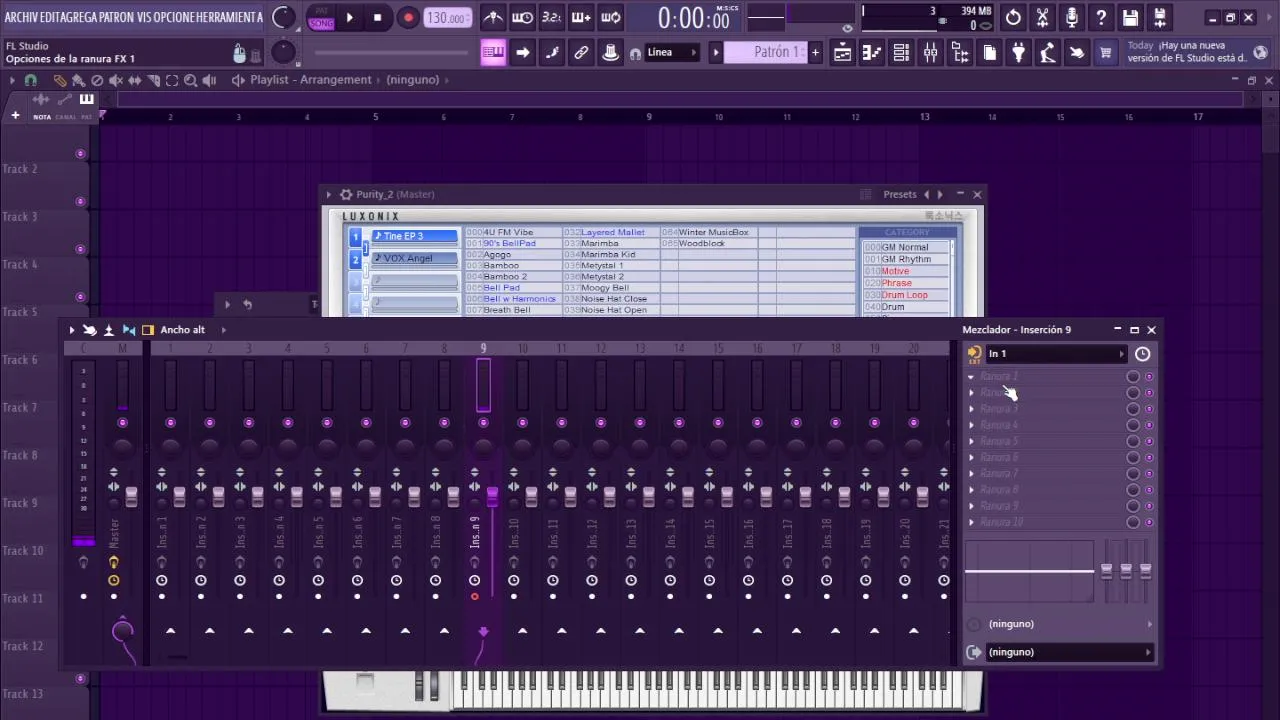The width and height of the screenshot is (1280, 720).
Task: Toggle step editing mode icon
Action: coord(552,53)
